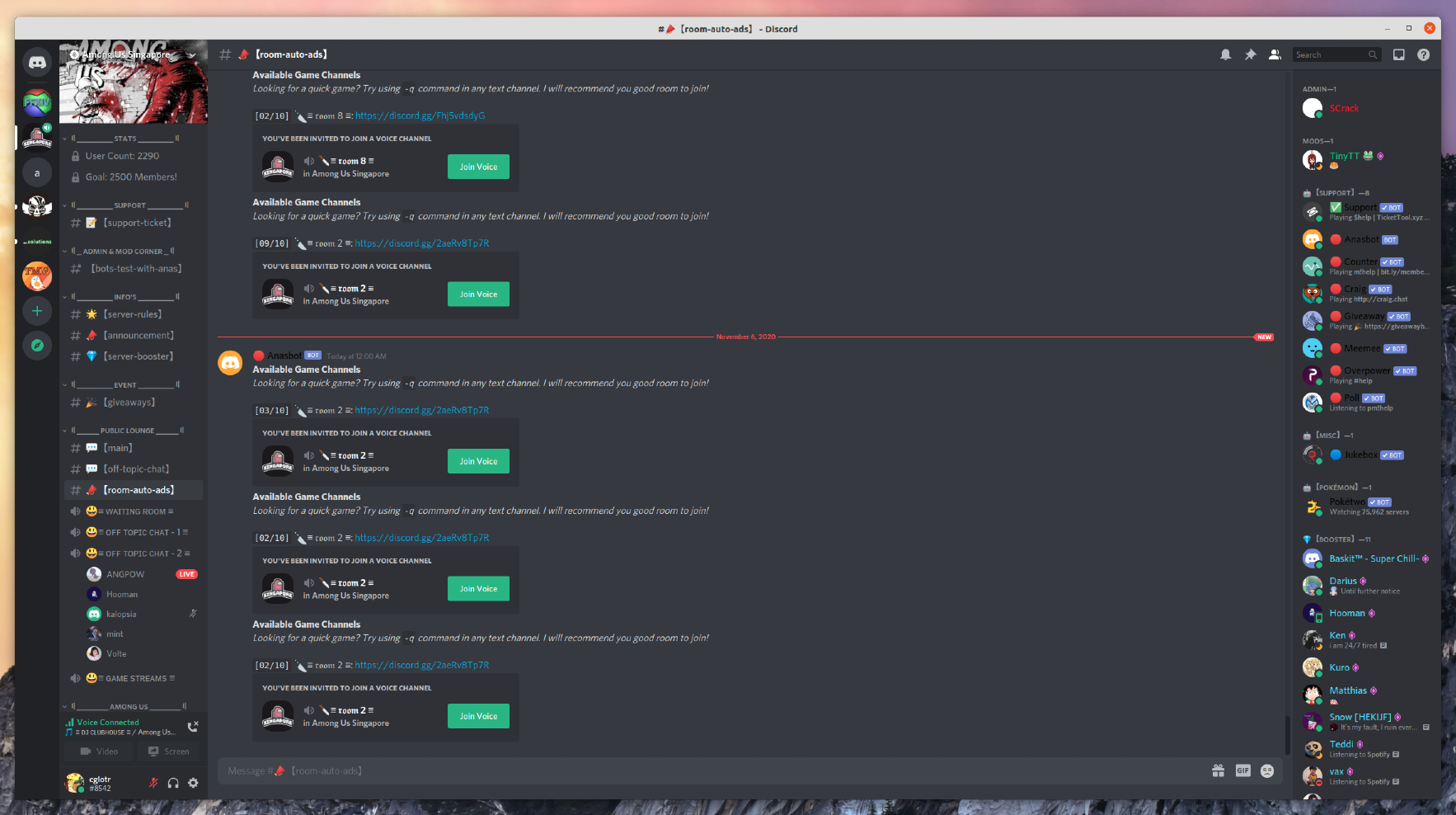Screen dimensions: 1456x815
Task: Open the announcement channel
Action: [134, 336]
